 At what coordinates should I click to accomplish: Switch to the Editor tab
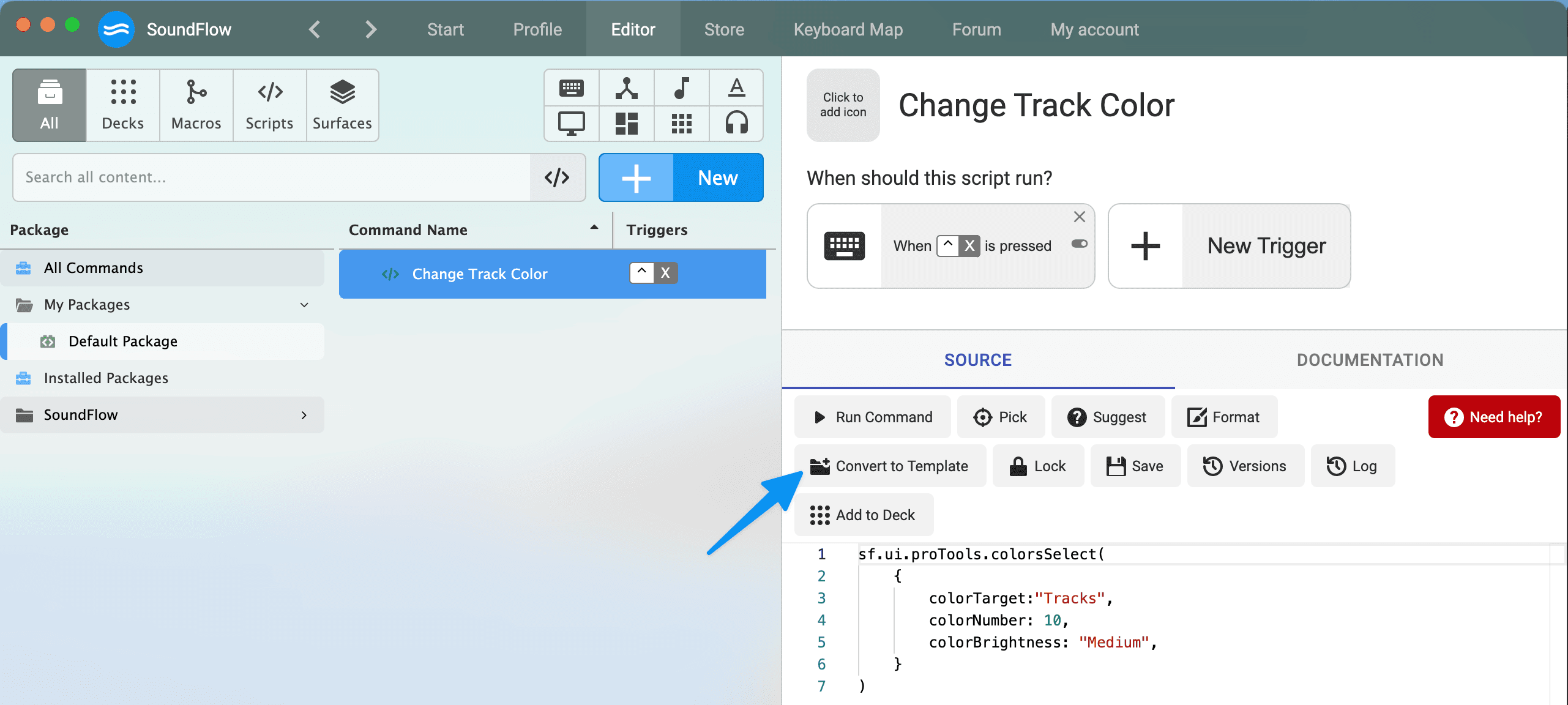tap(633, 29)
